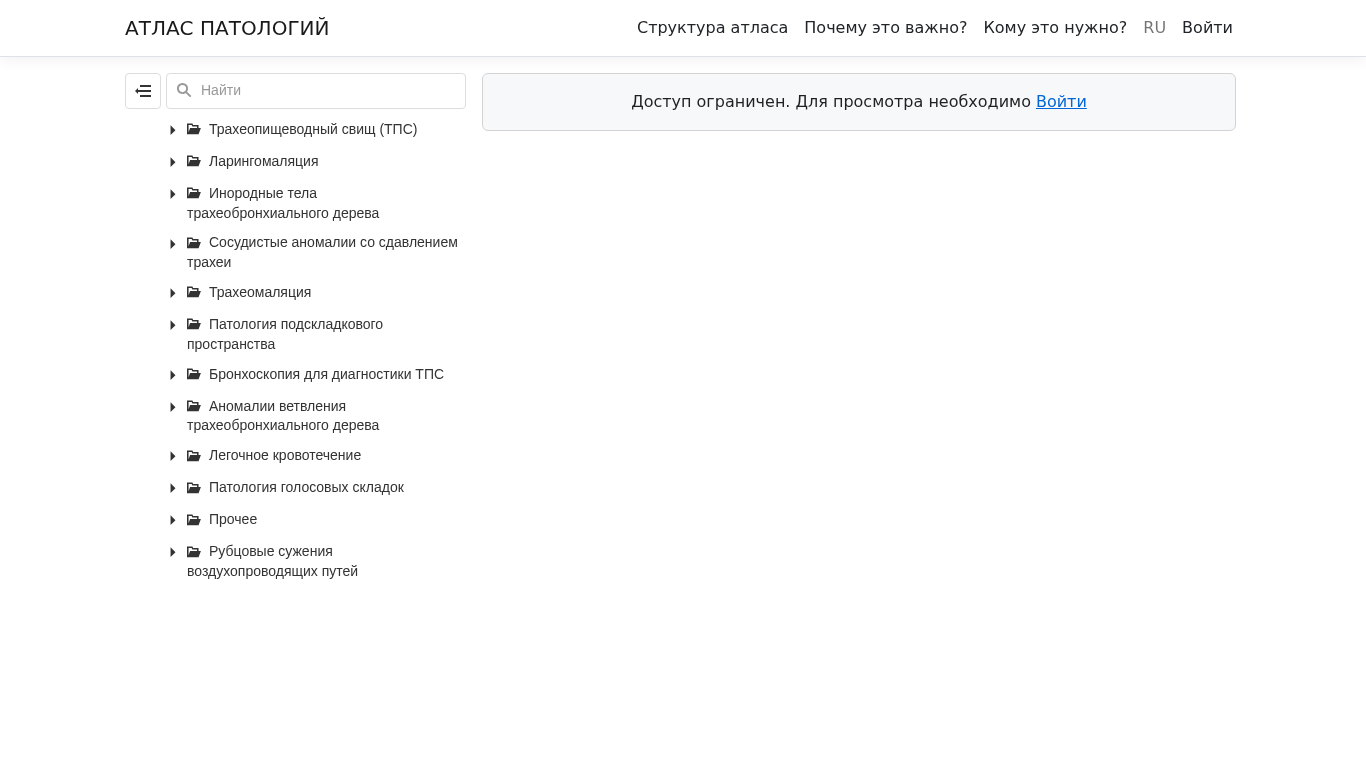The height and width of the screenshot is (768, 1366).
Task: Expand Трахеопищеводный свищ (ТПС) arrow
Action: (173, 130)
